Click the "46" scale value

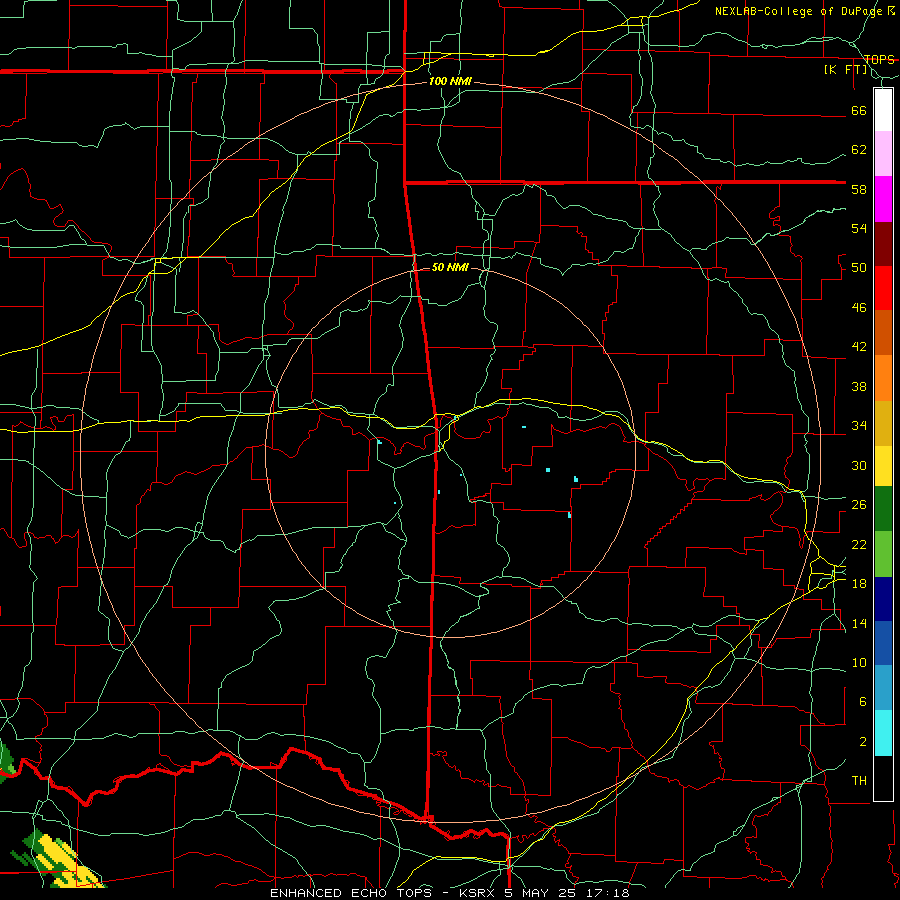coord(859,308)
